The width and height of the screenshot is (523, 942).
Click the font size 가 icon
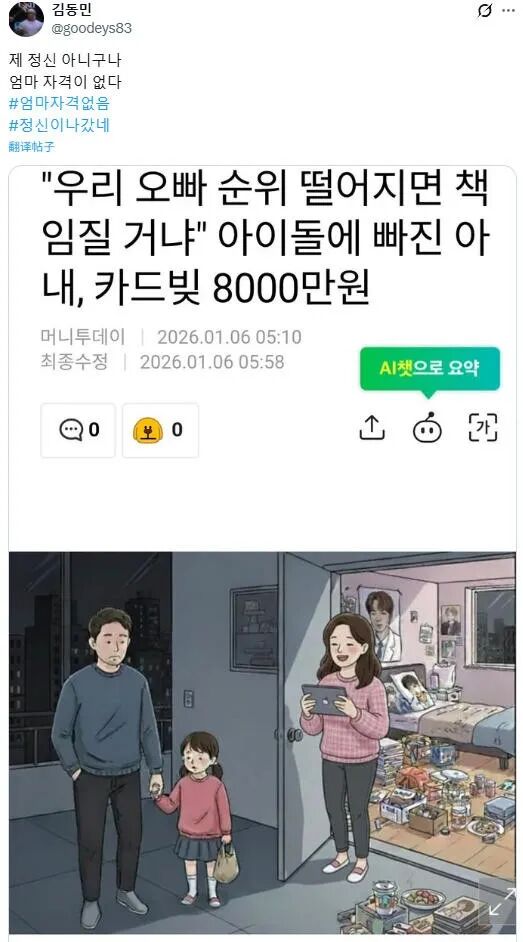click(483, 428)
